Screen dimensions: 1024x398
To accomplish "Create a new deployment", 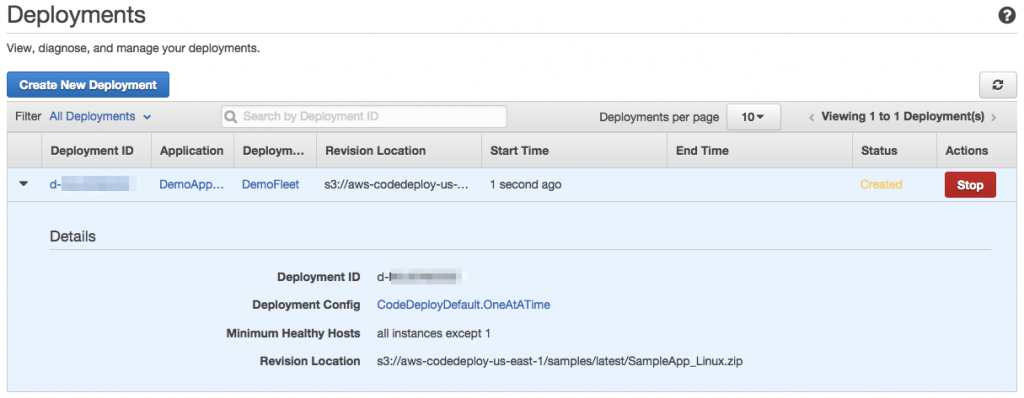I will point(88,85).
